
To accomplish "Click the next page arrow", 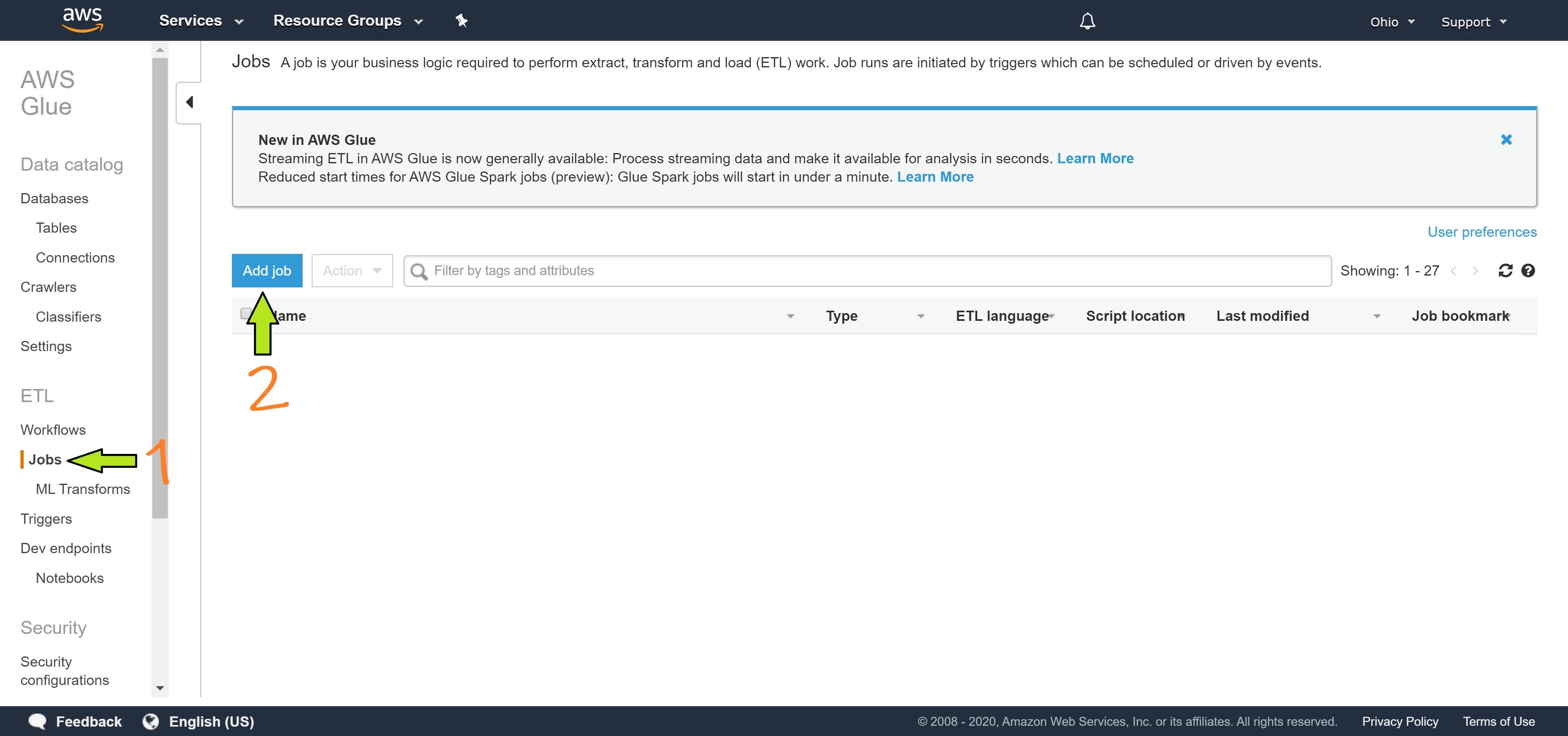I will (x=1475, y=271).
